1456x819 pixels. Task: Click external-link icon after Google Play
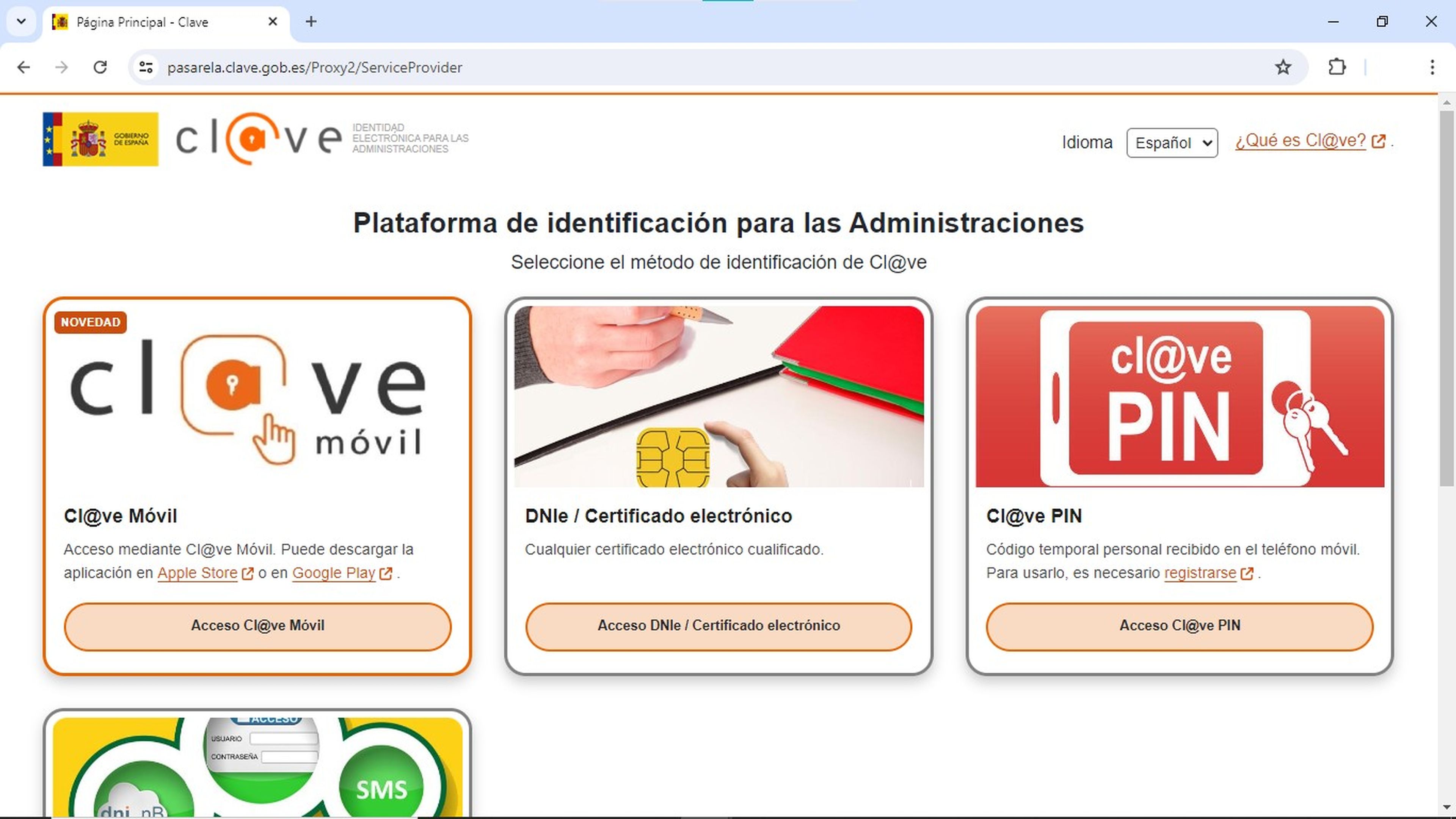[386, 574]
